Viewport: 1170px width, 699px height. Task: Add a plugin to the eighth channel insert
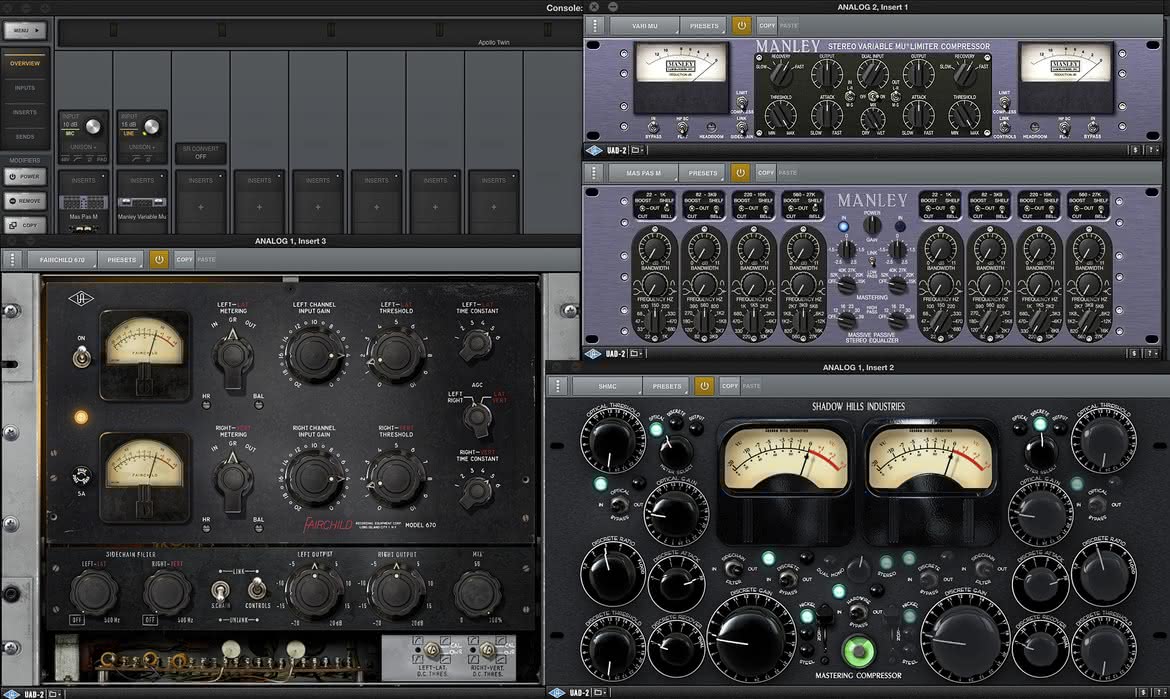pyautogui.click(x=493, y=207)
